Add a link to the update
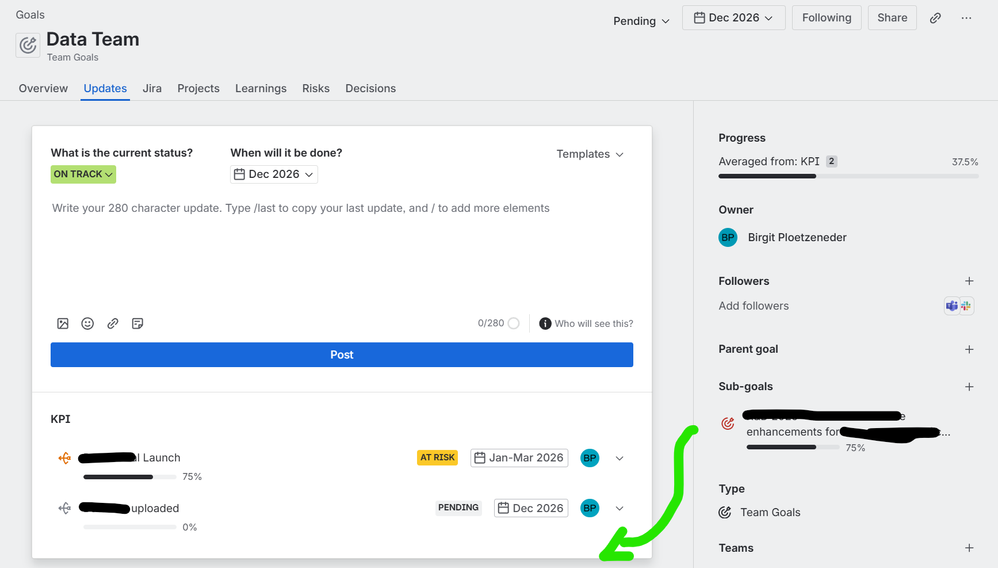998x568 pixels. pos(113,323)
